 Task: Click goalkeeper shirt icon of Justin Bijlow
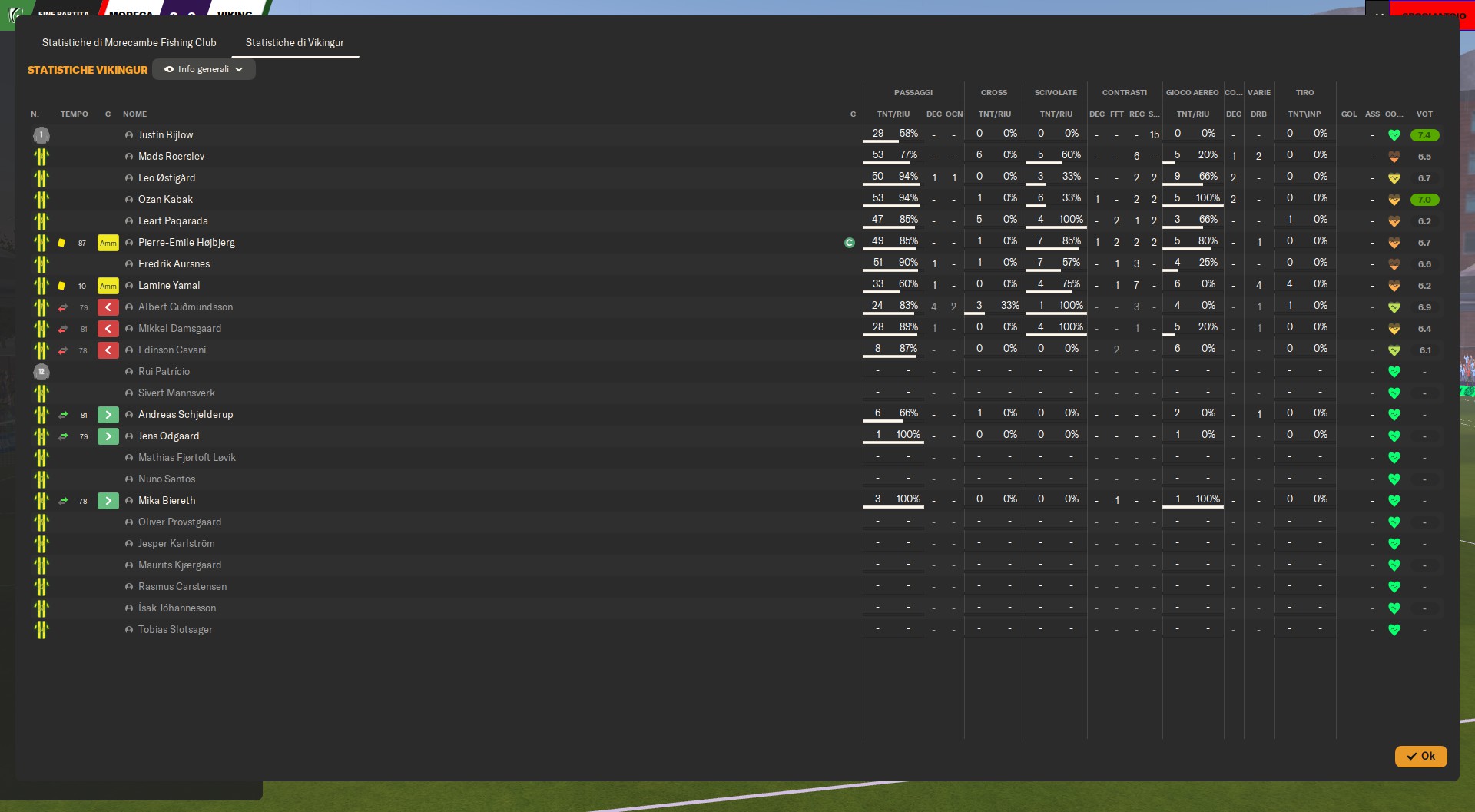coord(41,135)
